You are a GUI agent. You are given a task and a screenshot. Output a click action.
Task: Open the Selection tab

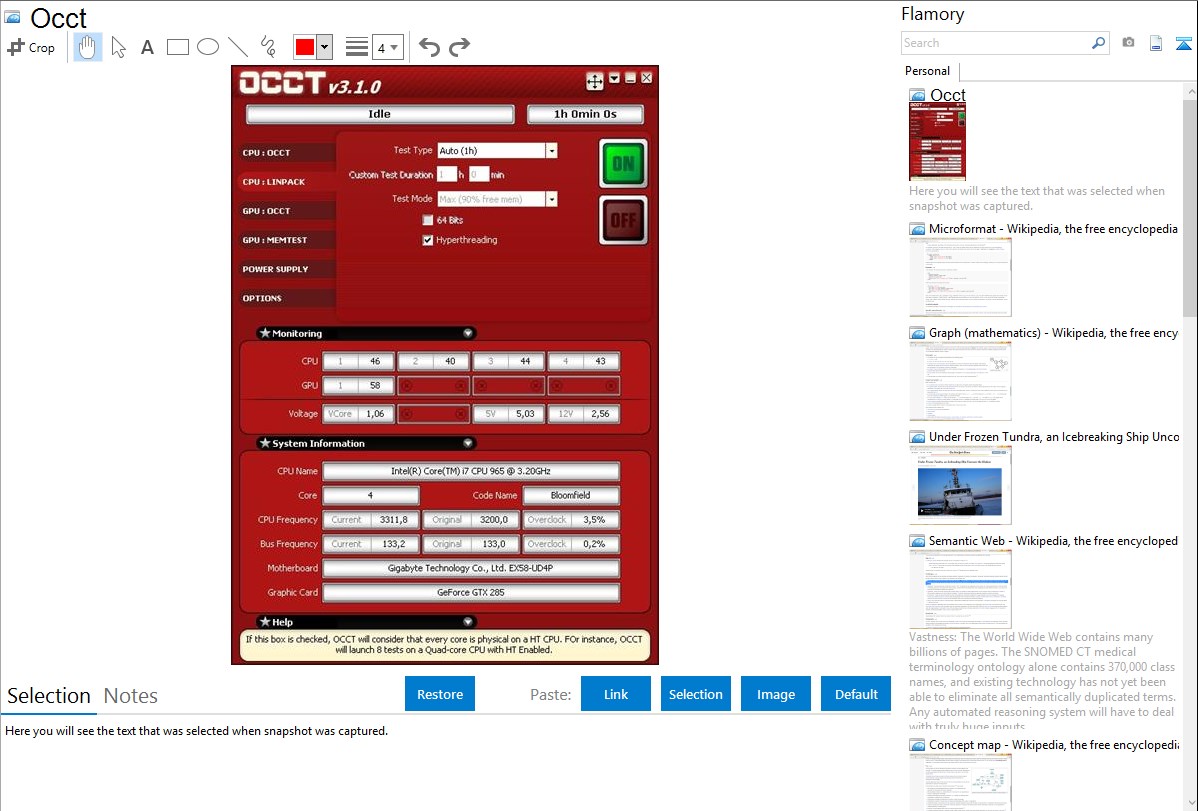click(x=49, y=696)
